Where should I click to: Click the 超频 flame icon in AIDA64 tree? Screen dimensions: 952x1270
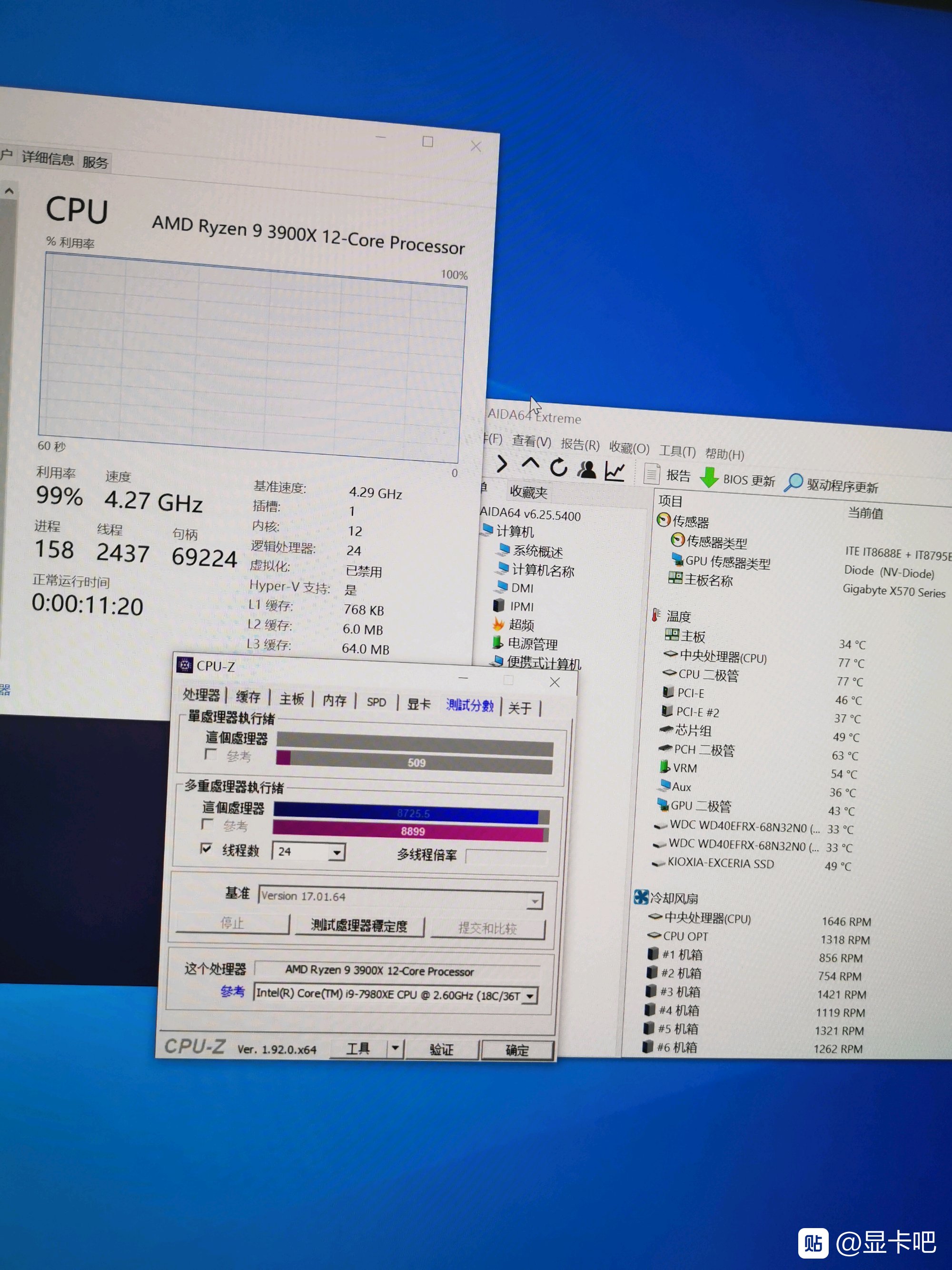pos(498,624)
